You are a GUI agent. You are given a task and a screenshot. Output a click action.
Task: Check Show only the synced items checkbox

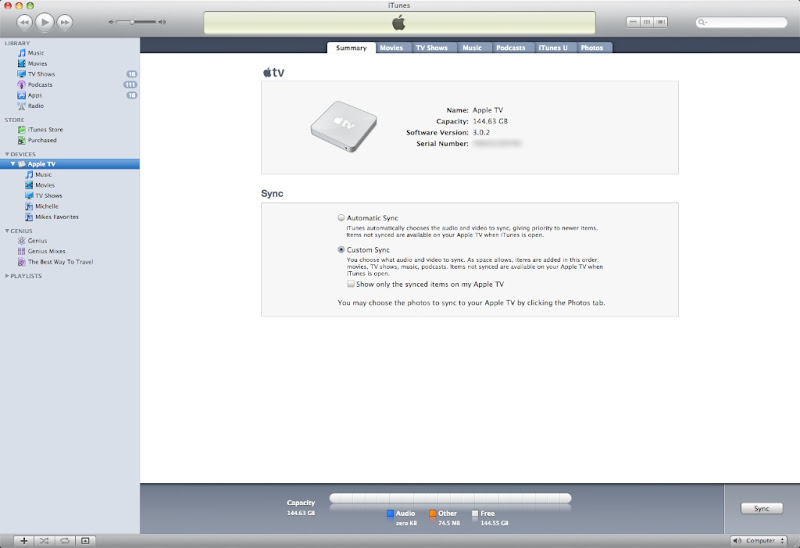tap(351, 284)
